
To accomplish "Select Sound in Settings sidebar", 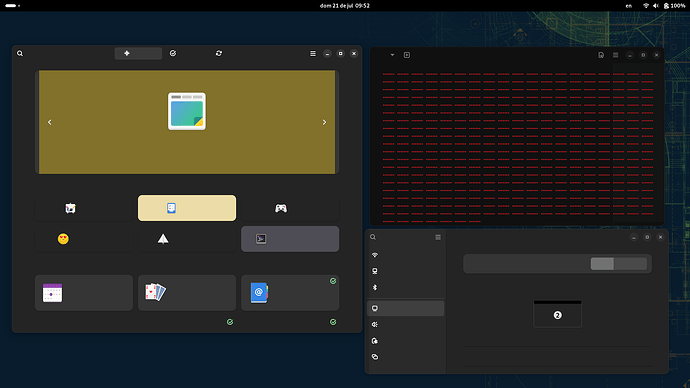I will pos(405,325).
